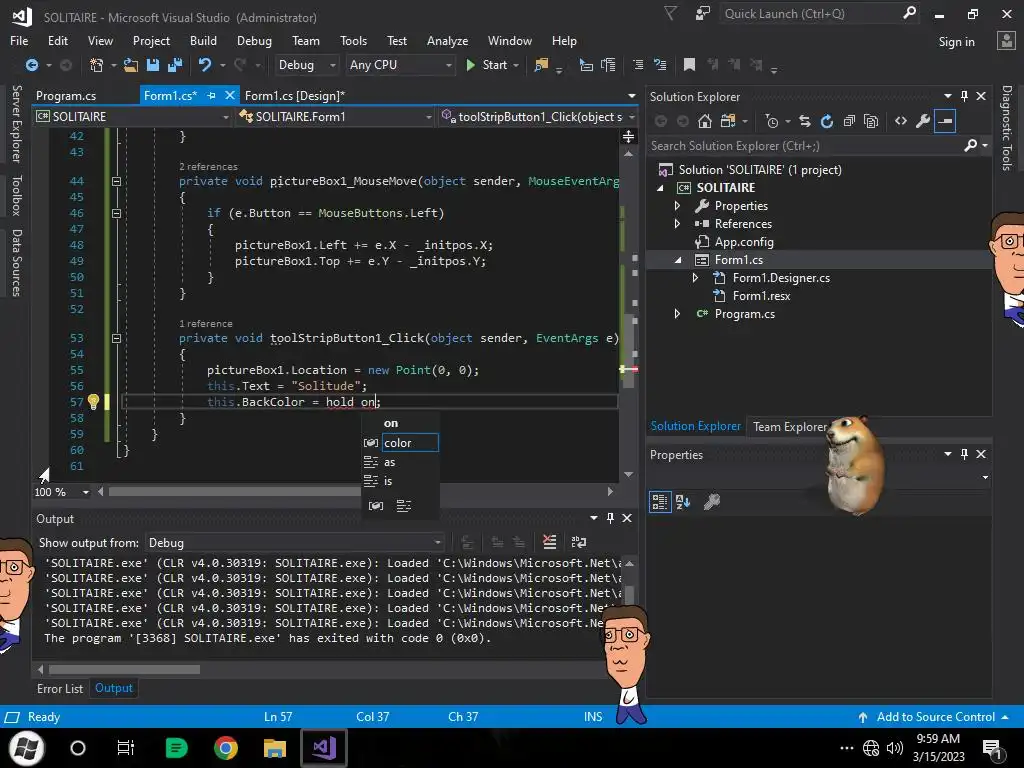The width and height of the screenshot is (1024, 768).
Task: Click the Search Solution Explorer field
Action: 806,146
